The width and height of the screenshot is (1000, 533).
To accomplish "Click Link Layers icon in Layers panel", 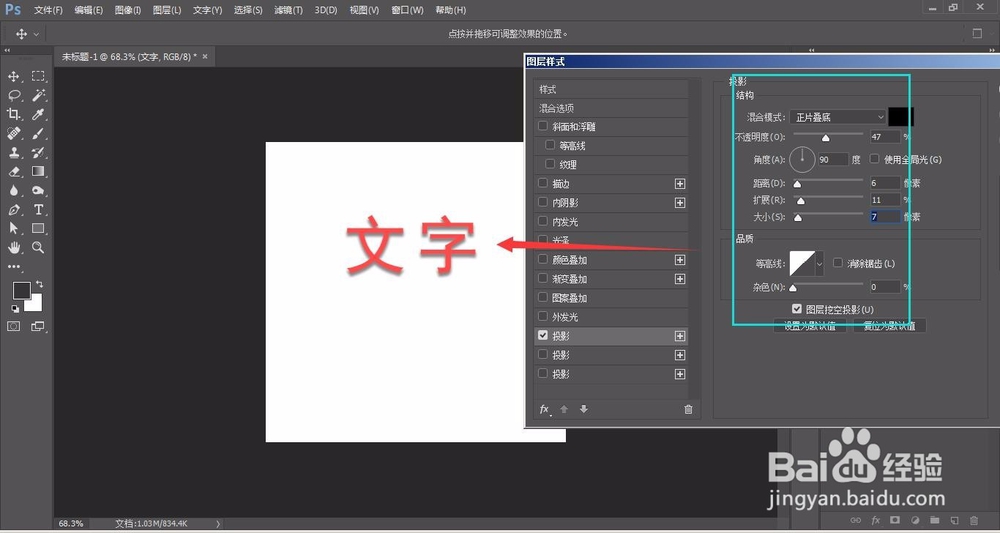I will point(856,520).
